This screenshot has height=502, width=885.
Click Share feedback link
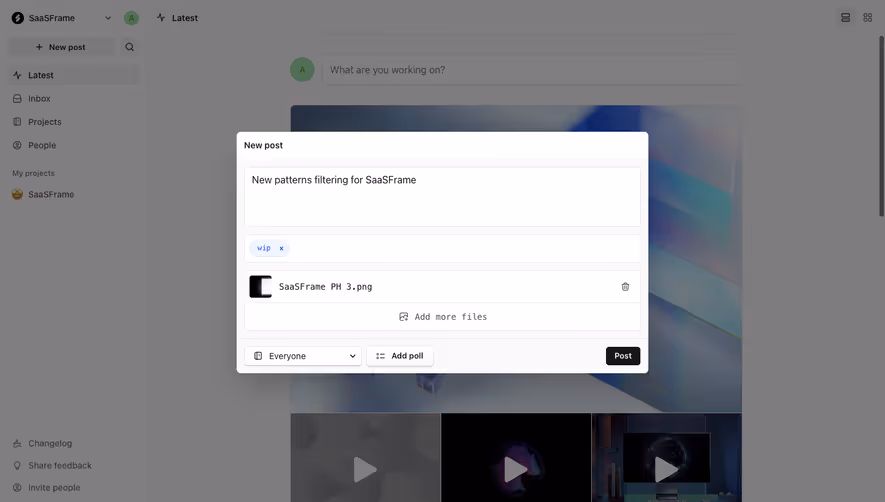click(60, 465)
